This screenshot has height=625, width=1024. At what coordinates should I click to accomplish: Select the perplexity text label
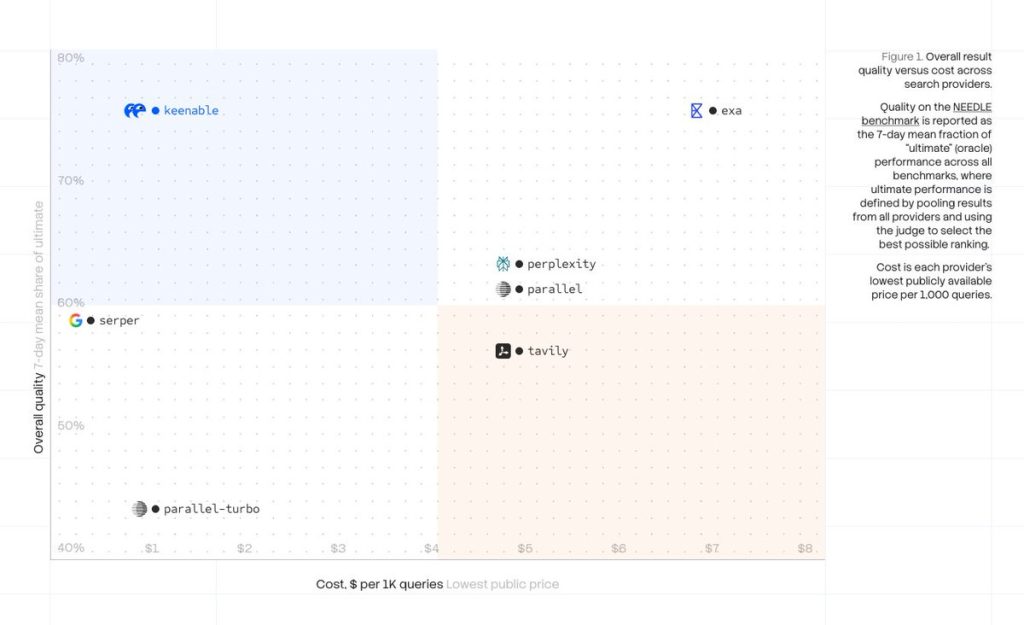click(x=562, y=264)
